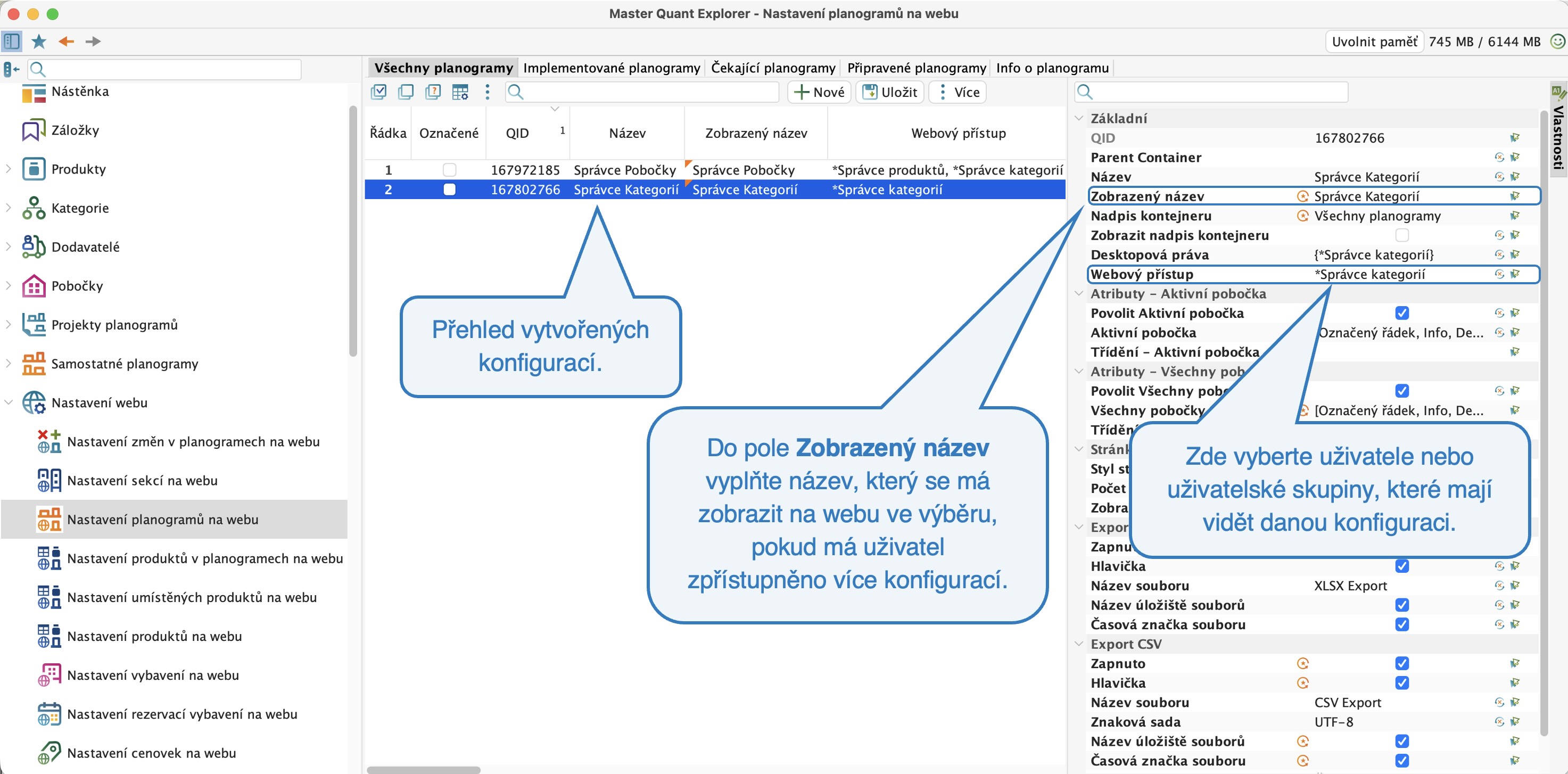
Task: Select the Projekty planogramů icon
Action: (x=34, y=325)
